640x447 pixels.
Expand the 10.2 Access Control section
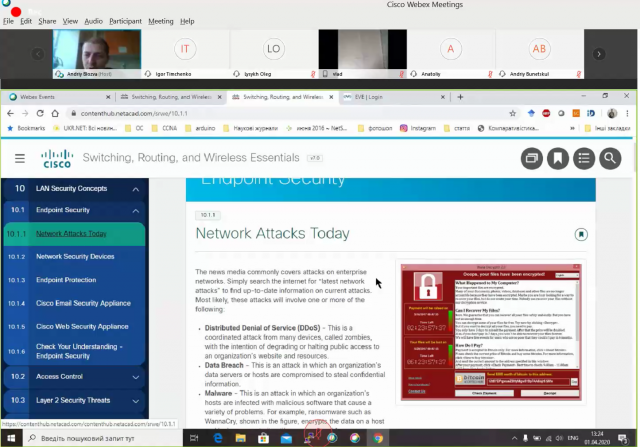pos(136,377)
